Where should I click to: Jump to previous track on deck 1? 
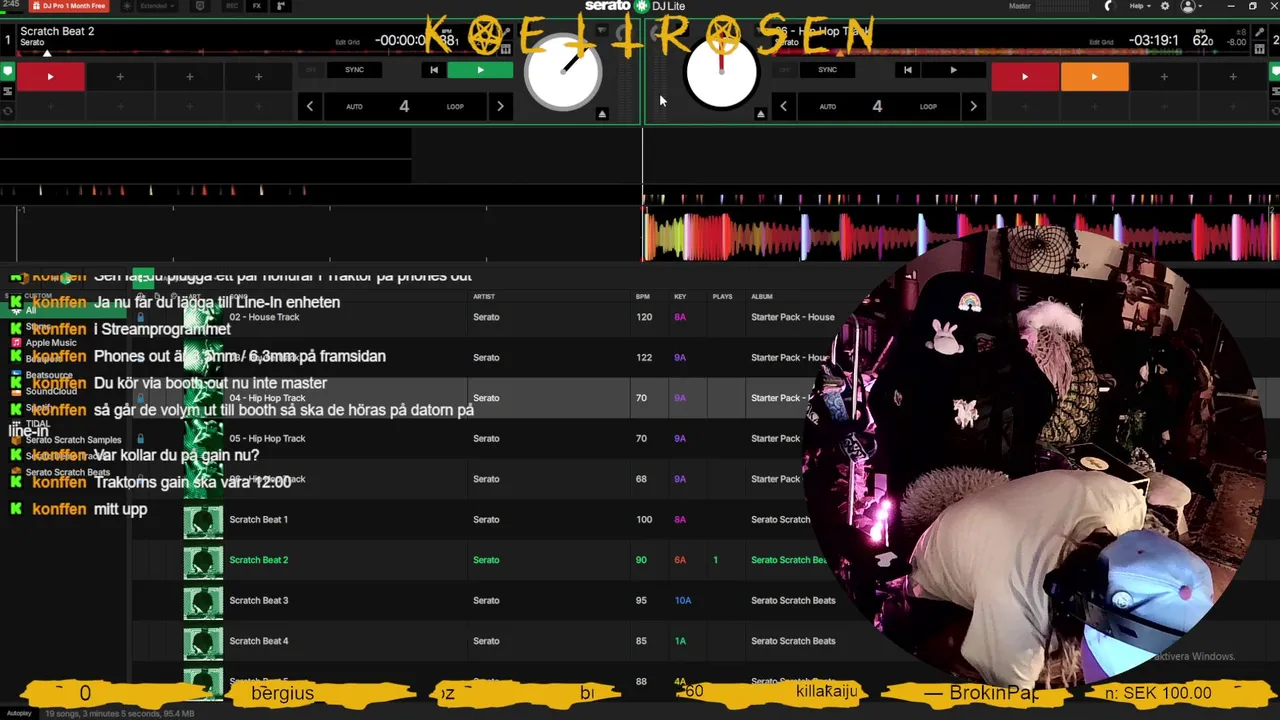click(434, 70)
